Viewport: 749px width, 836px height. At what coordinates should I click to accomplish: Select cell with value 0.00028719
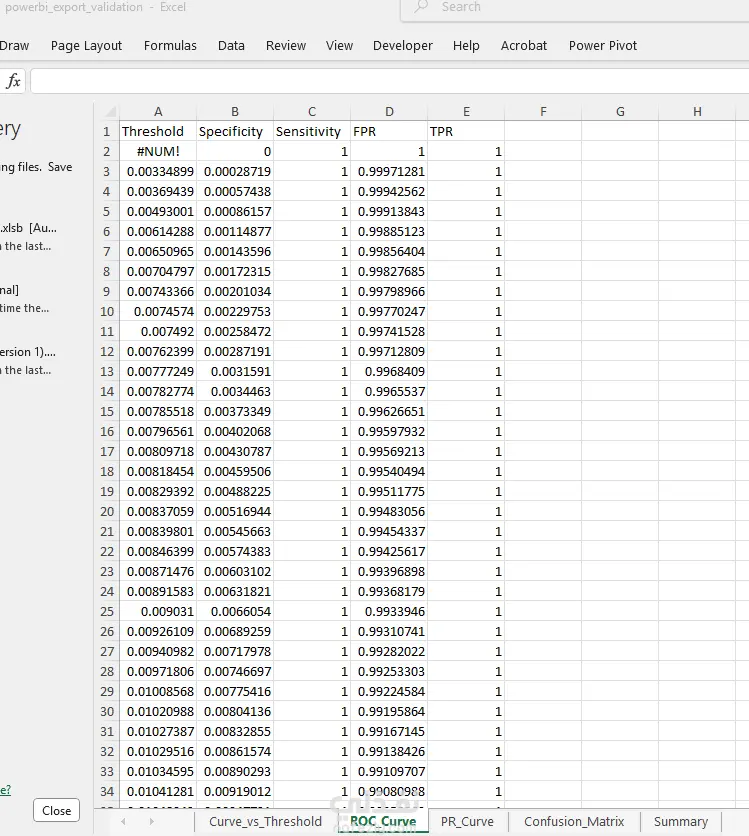pos(235,172)
